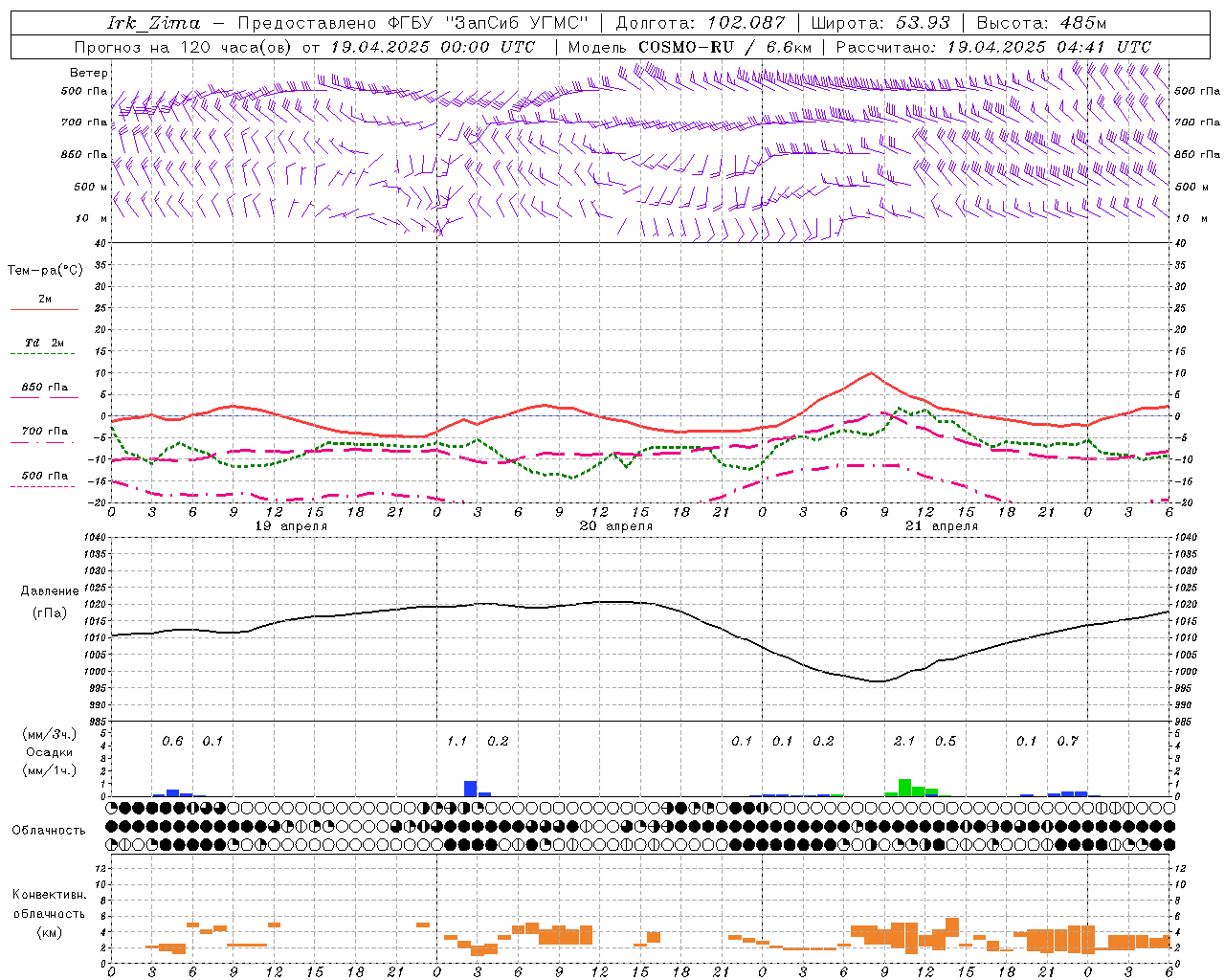Click the Осадки precipitation label
1225x980 pixels.
[50, 752]
